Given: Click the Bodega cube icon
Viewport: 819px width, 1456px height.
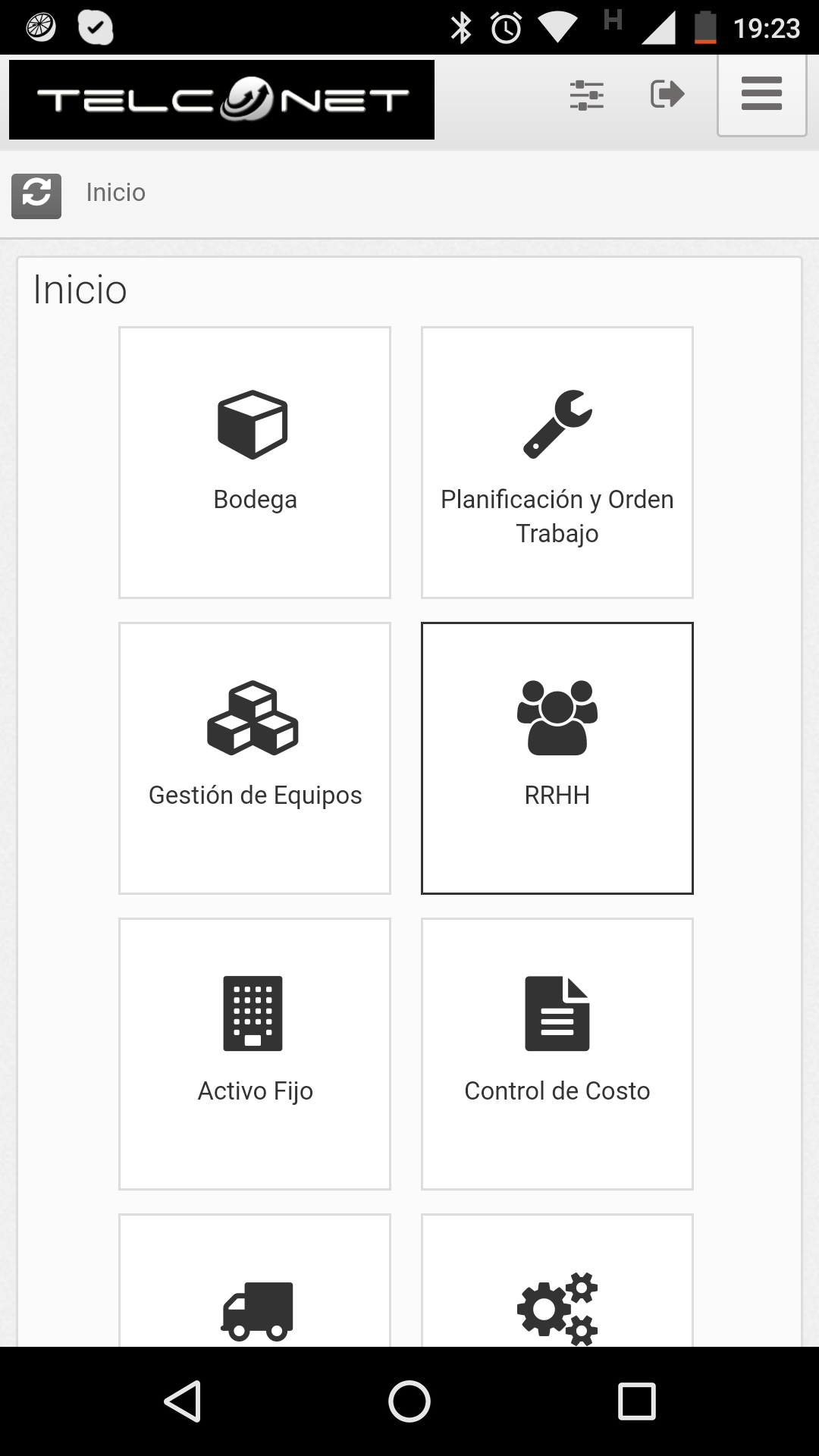Looking at the screenshot, I should pyautogui.click(x=253, y=424).
